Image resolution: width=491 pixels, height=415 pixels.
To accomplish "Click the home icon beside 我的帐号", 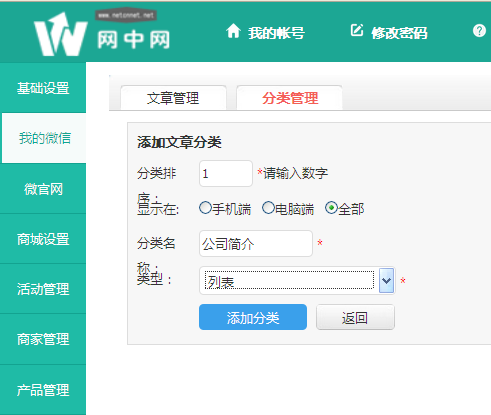I will pyautogui.click(x=233, y=31).
